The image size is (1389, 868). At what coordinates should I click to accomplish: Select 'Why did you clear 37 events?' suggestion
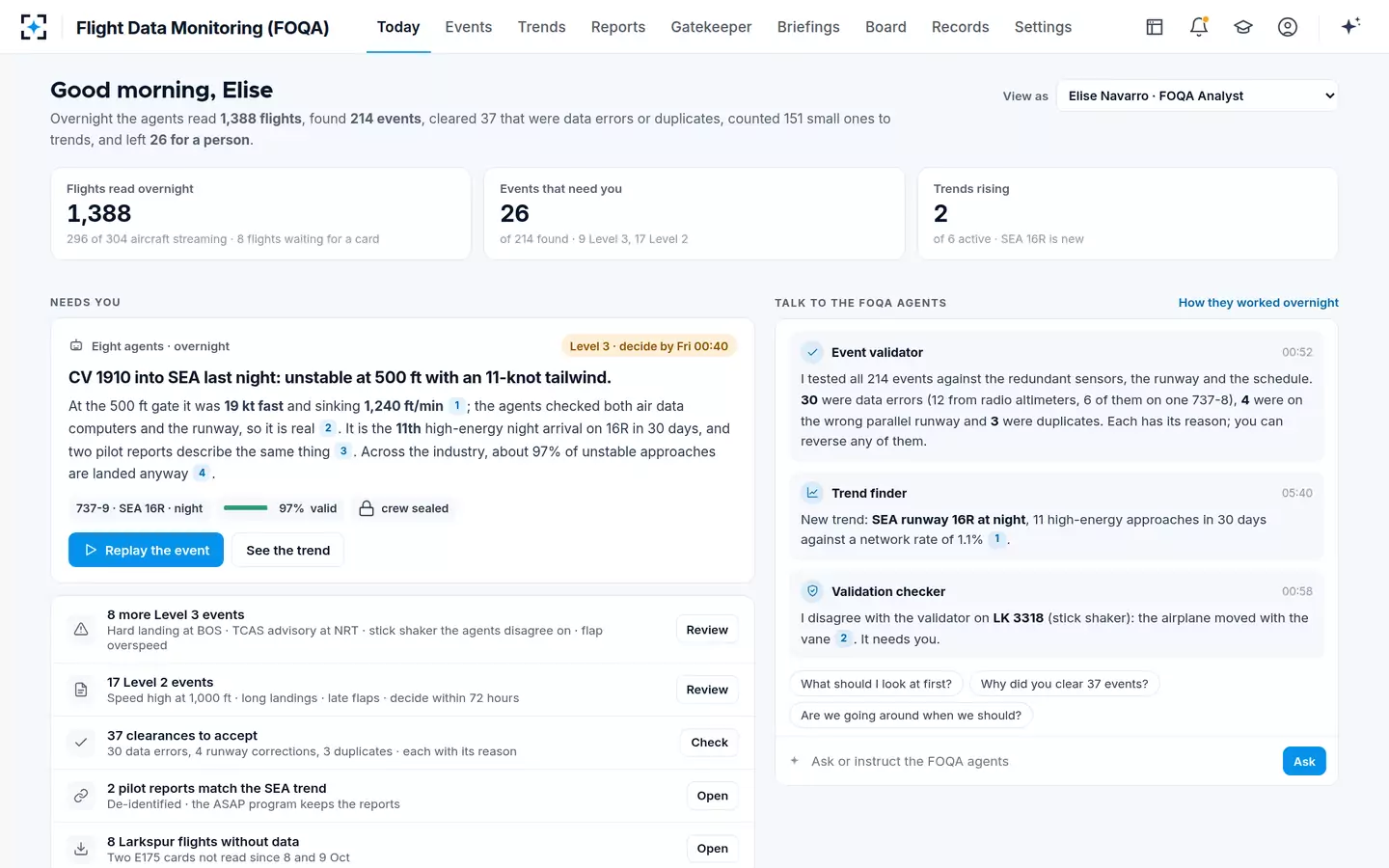point(1064,684)
